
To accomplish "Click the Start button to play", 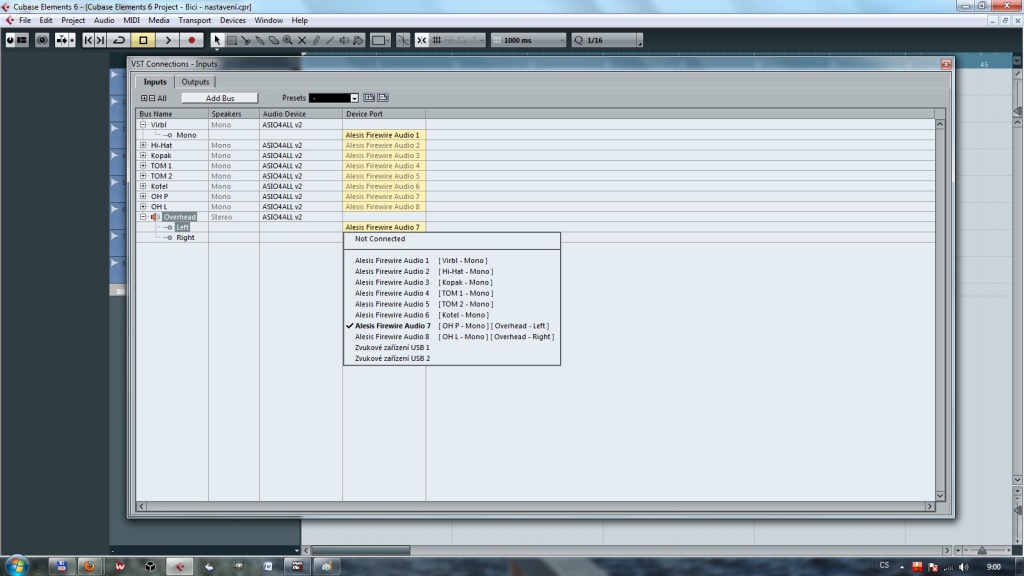I will coord(167,40).
